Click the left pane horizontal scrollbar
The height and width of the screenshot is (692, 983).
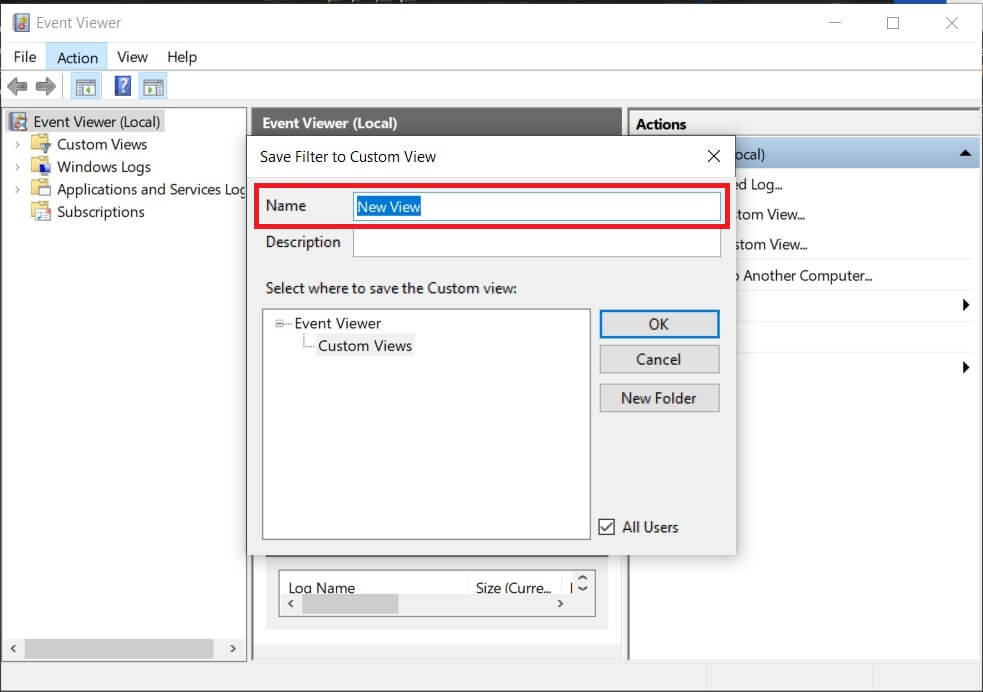pos(120,649)
